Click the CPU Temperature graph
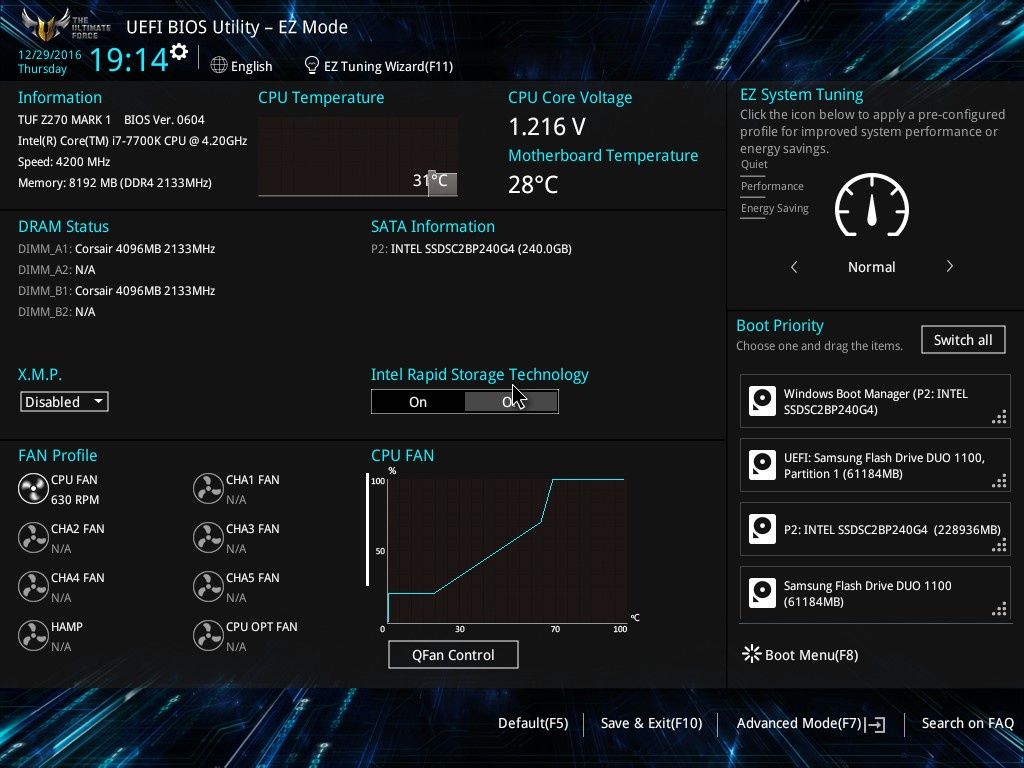Image resolution: width=1024 pixels, height=768 pixels. [358, 157]
